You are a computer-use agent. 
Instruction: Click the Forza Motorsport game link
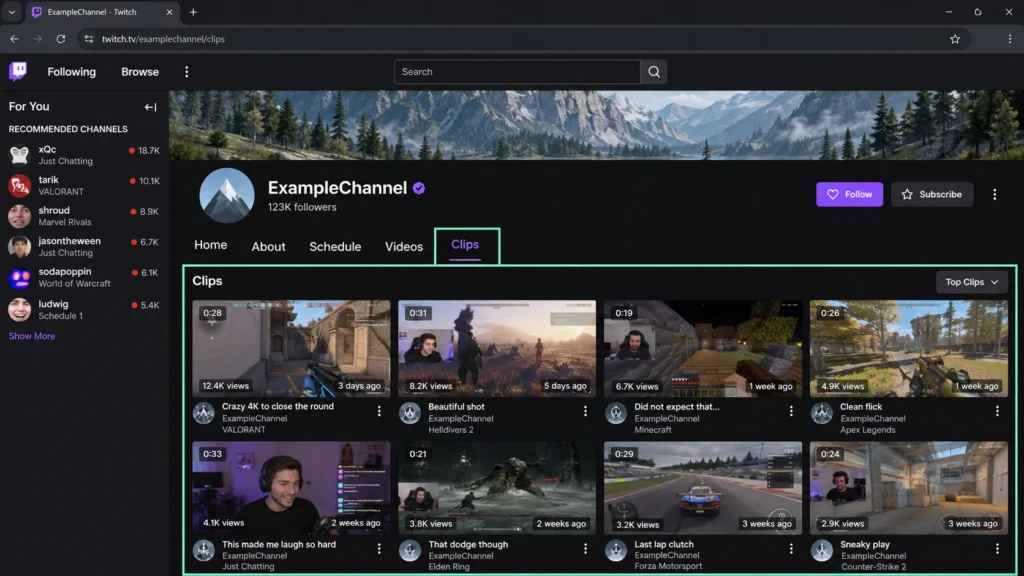667,567
